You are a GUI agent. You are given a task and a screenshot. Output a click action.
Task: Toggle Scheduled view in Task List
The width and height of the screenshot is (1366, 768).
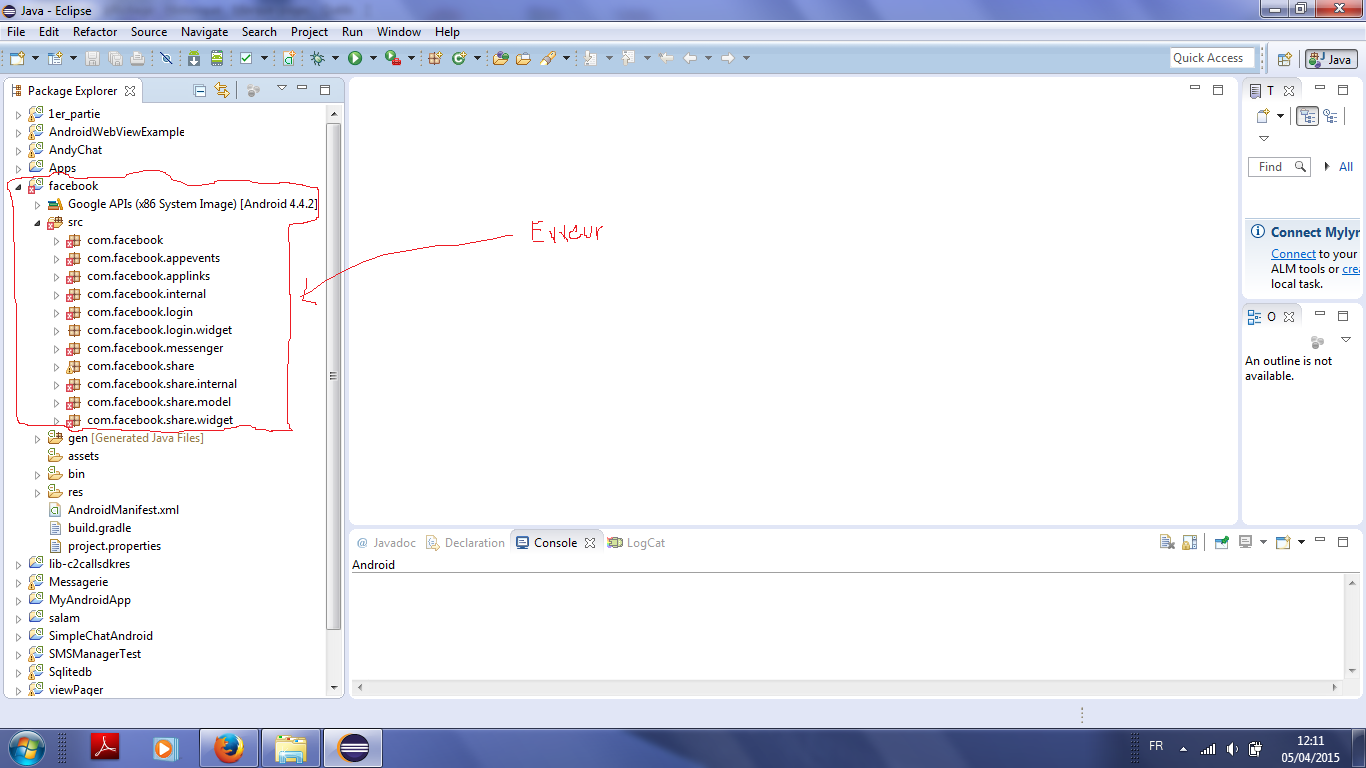pos(1331,116)
